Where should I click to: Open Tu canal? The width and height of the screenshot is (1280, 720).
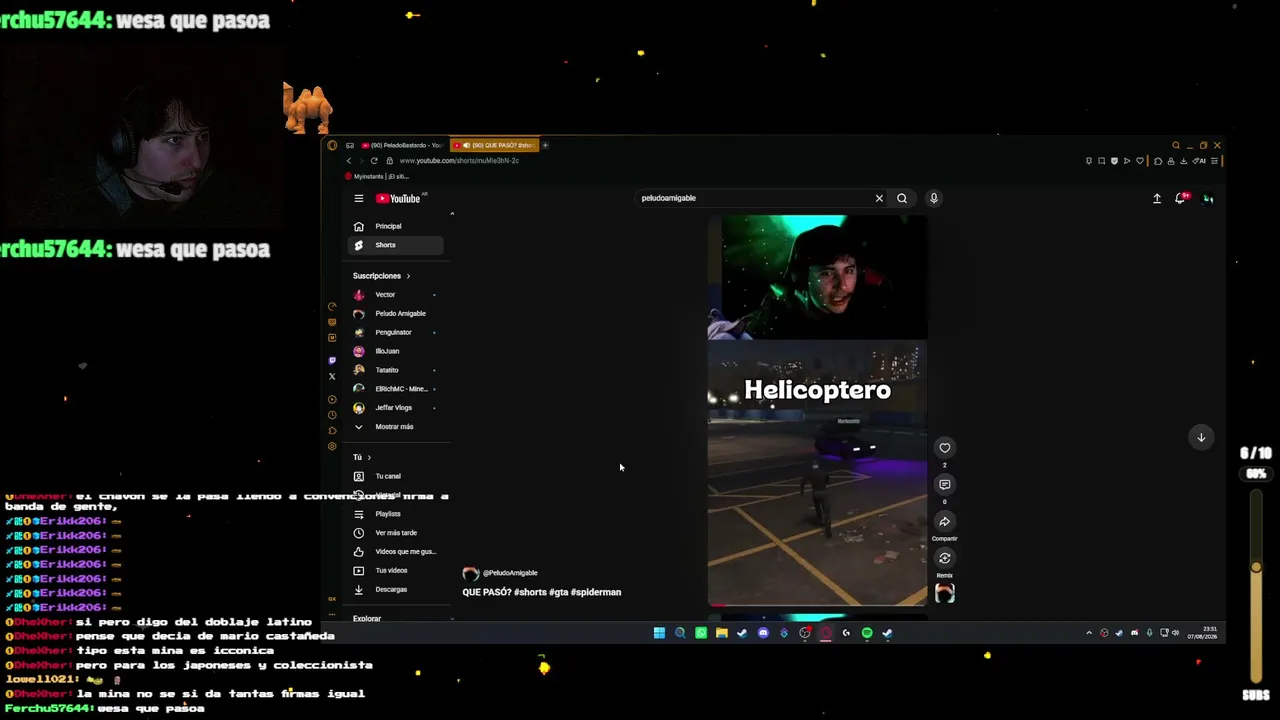[x=395, y=476]
